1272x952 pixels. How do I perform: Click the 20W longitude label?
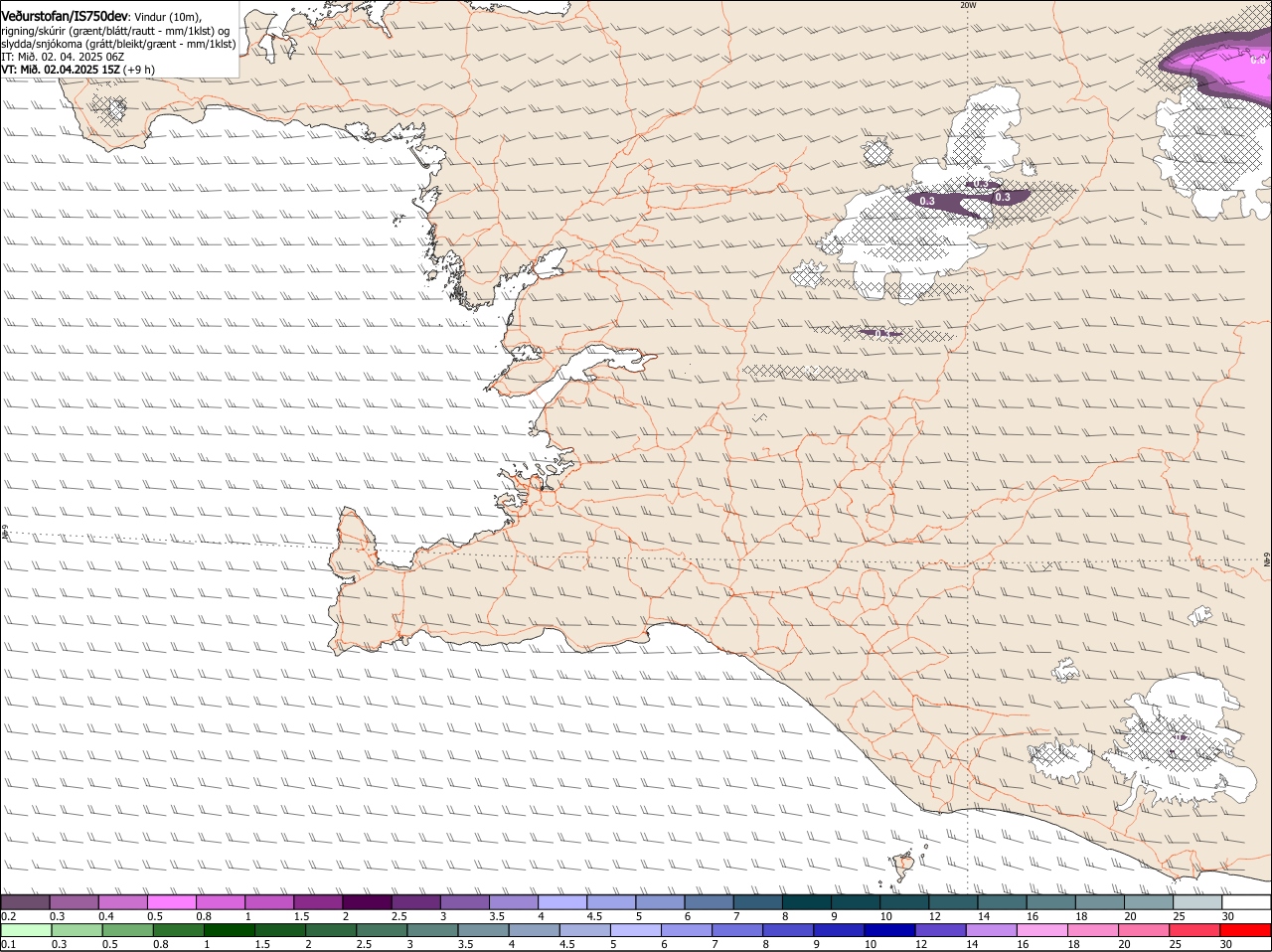click(x=968, y=5)
